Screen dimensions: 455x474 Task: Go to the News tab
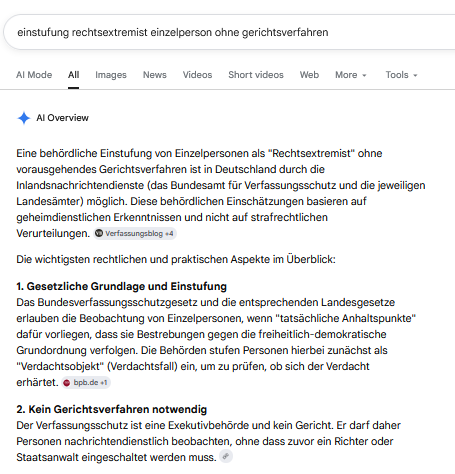155,75
